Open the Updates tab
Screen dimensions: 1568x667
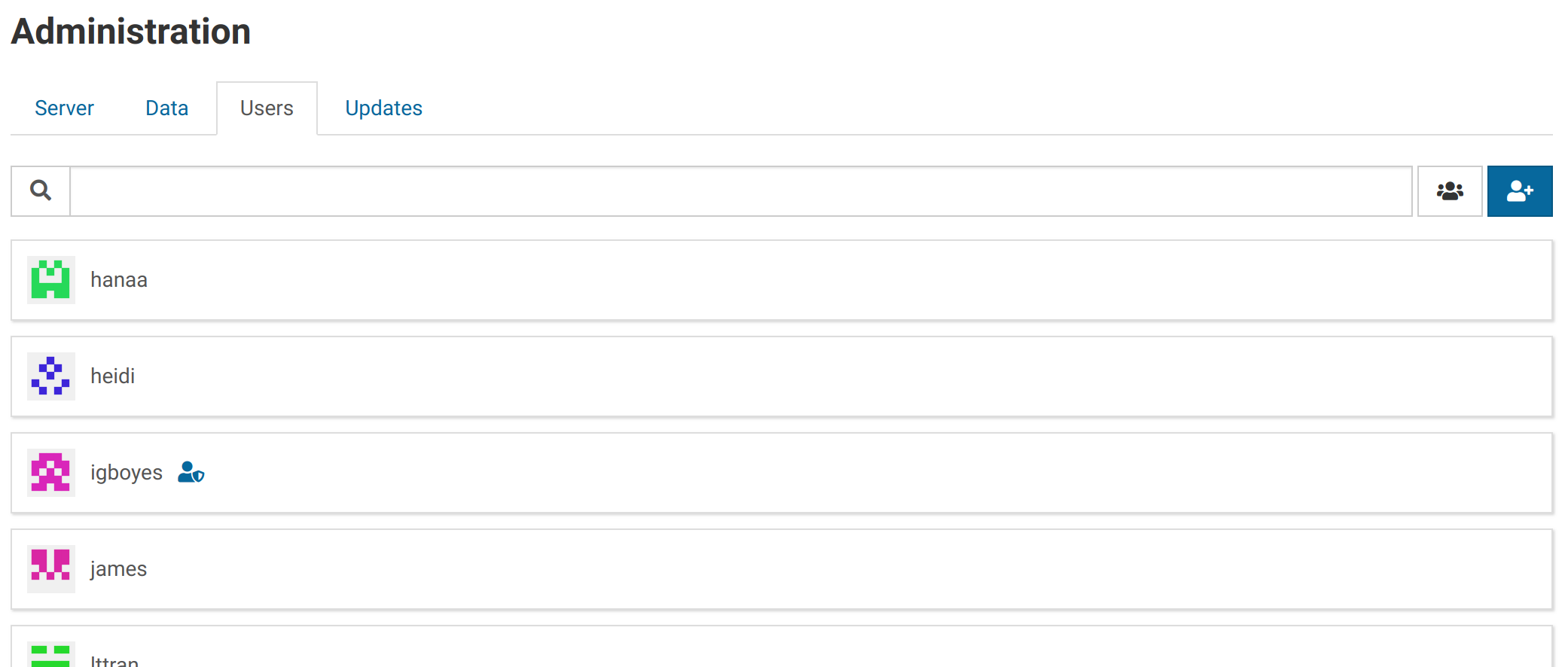(383, 108)
